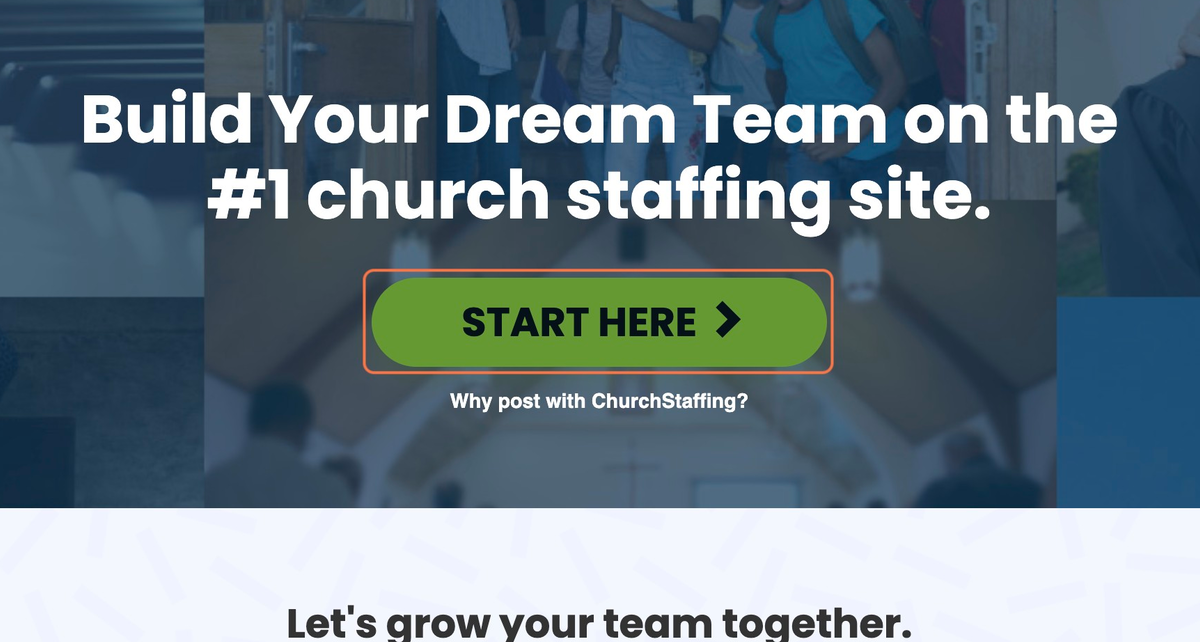
Task: Open the Why post with ChurchStaffing? link
Action: coord(599,402)
